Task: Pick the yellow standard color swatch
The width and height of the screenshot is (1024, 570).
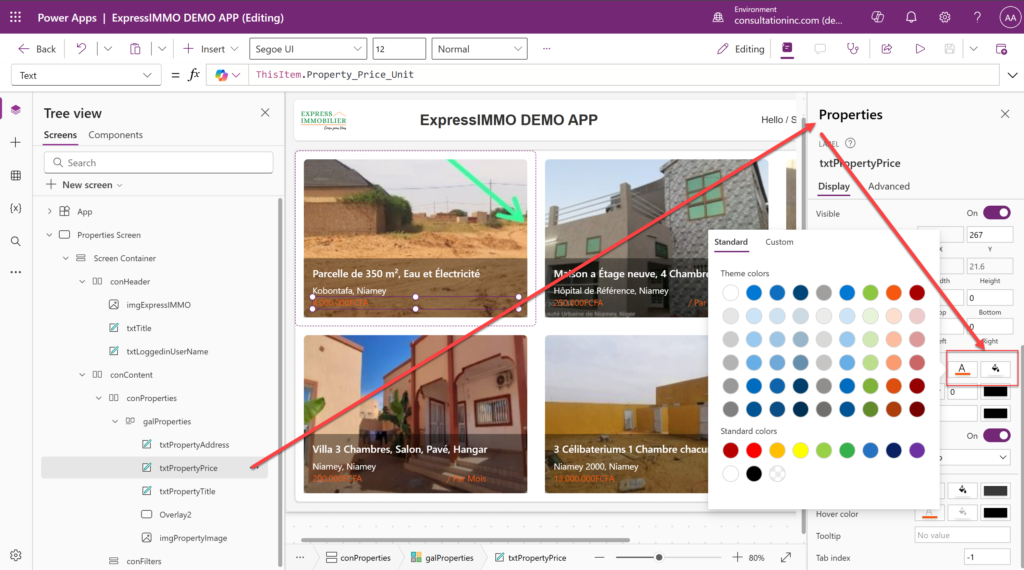Action: point(800,450)
